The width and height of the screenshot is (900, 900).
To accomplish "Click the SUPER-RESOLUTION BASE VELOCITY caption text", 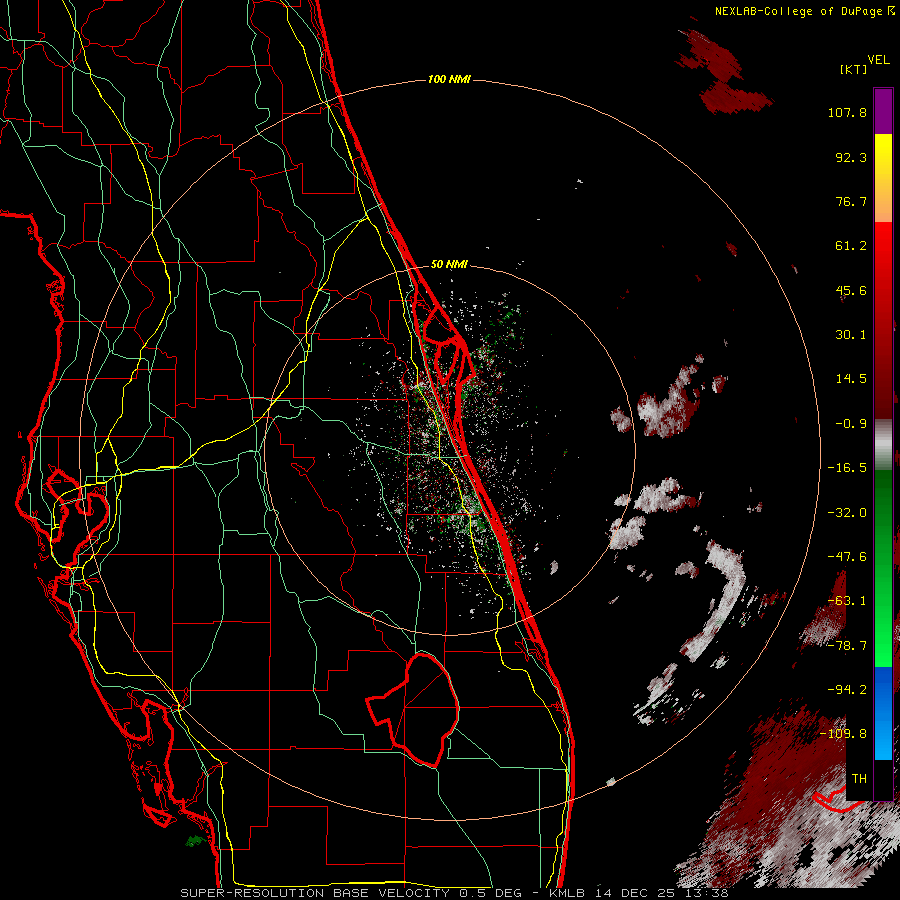I will 315,893.
